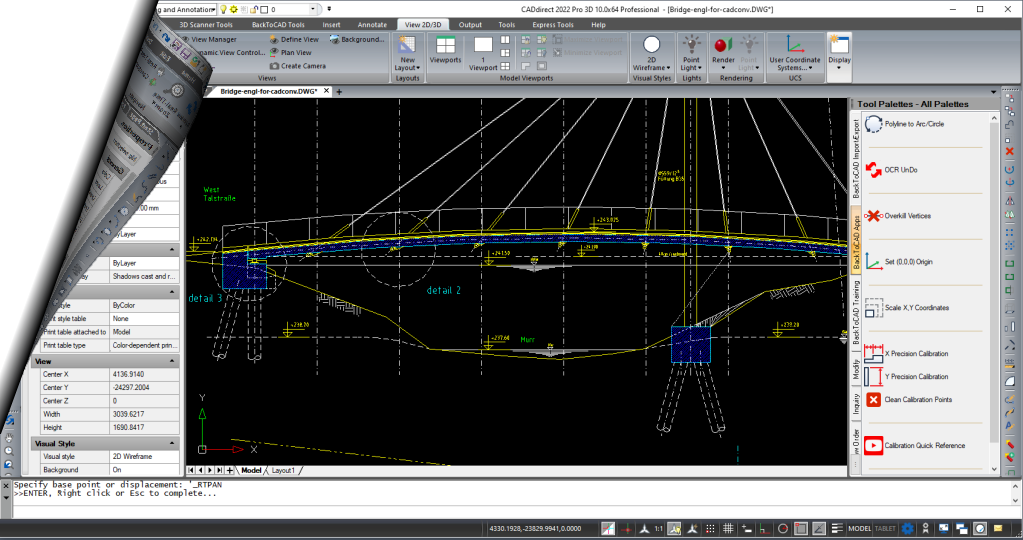Expand the Render dropdown arrow
Viewport: 1023px width, 540px height.
coord(723,68)
